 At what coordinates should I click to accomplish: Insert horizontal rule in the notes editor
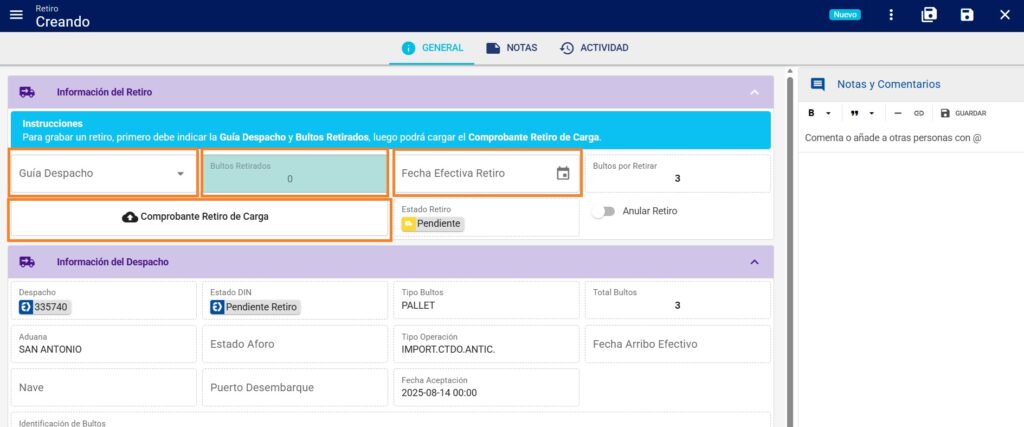(897, 113)
